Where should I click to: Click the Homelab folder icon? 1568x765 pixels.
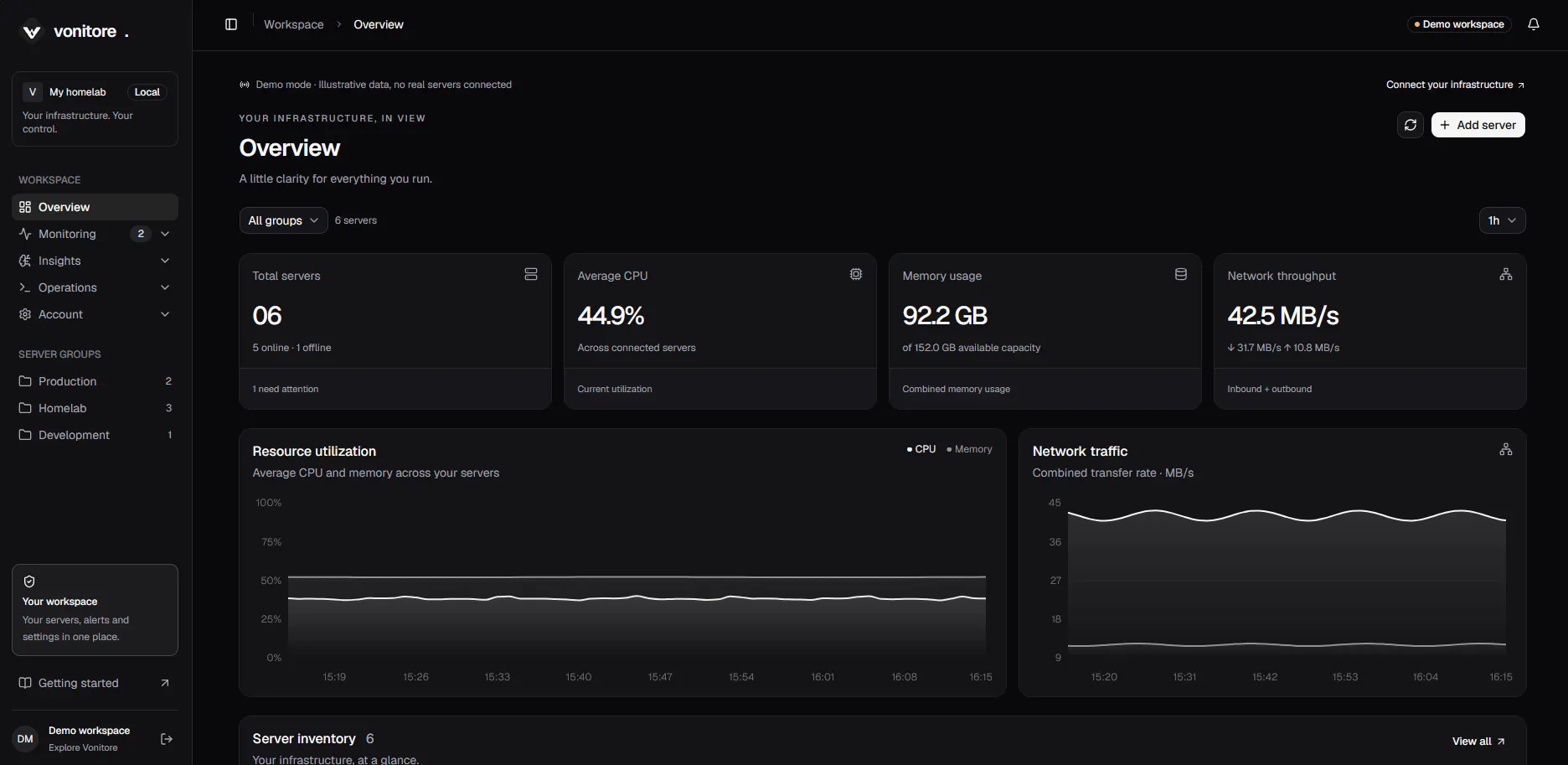[x=25, y=408]
